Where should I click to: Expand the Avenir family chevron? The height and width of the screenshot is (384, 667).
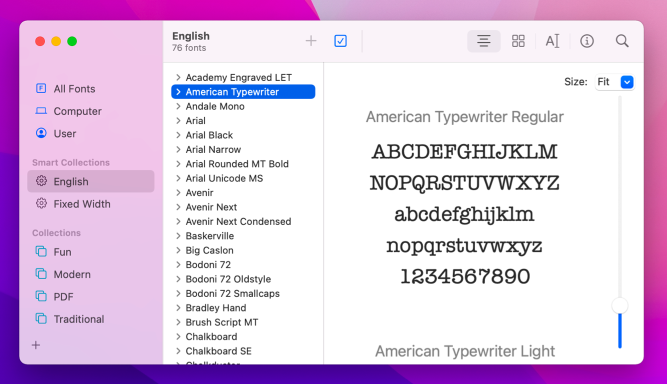[x=178, y=193]
